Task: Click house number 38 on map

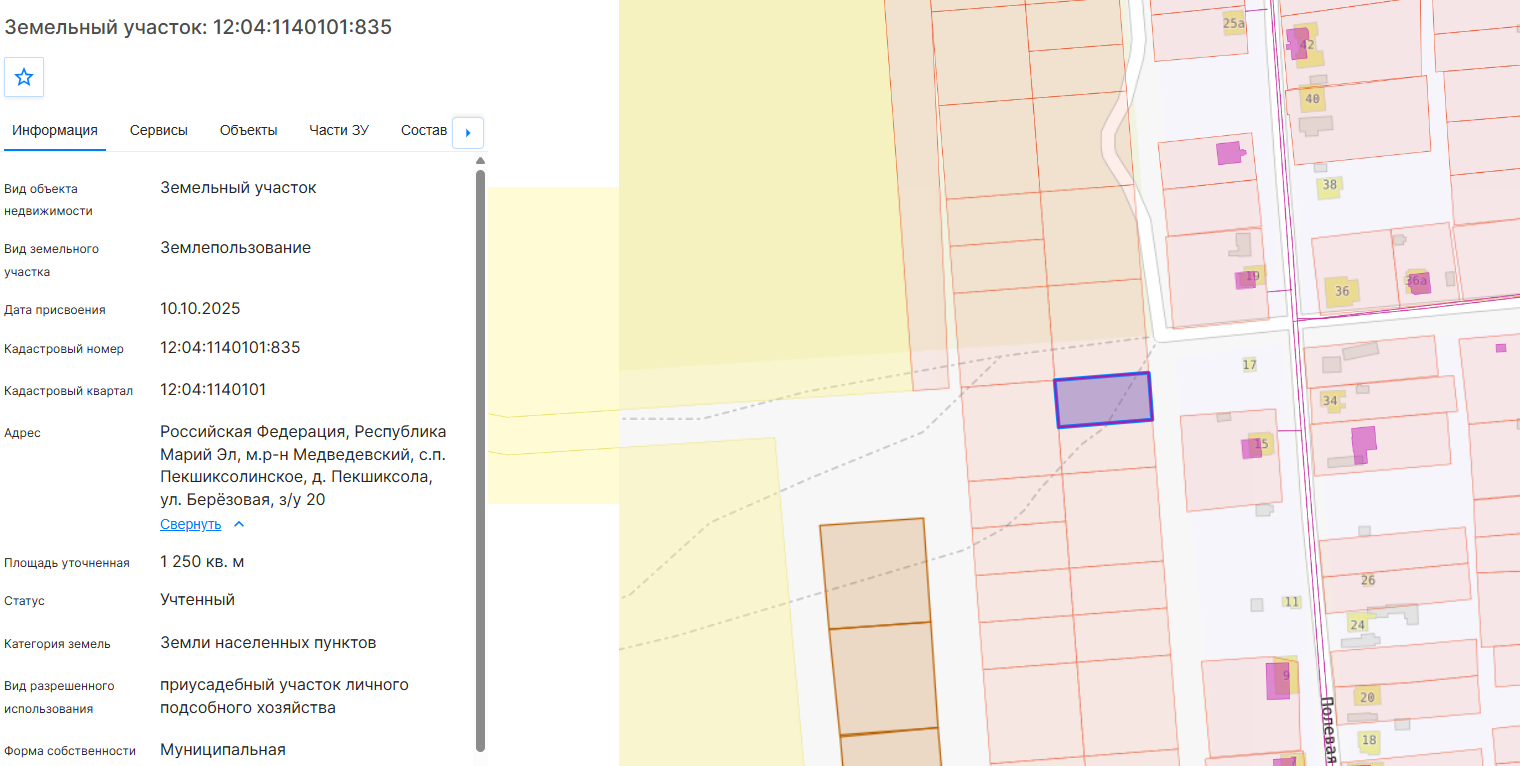Action: pos(1329,185)
